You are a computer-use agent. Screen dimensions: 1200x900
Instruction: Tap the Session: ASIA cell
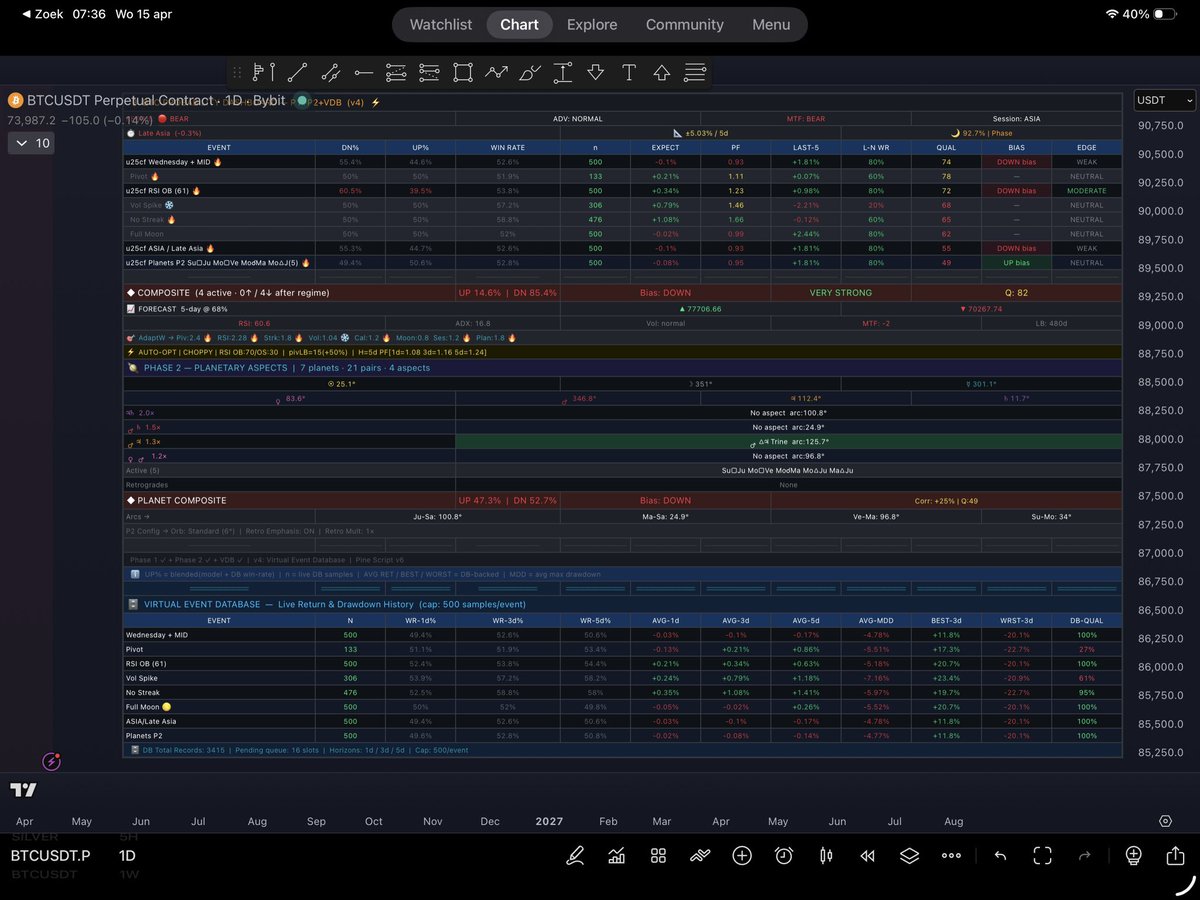coord(1016,119)
